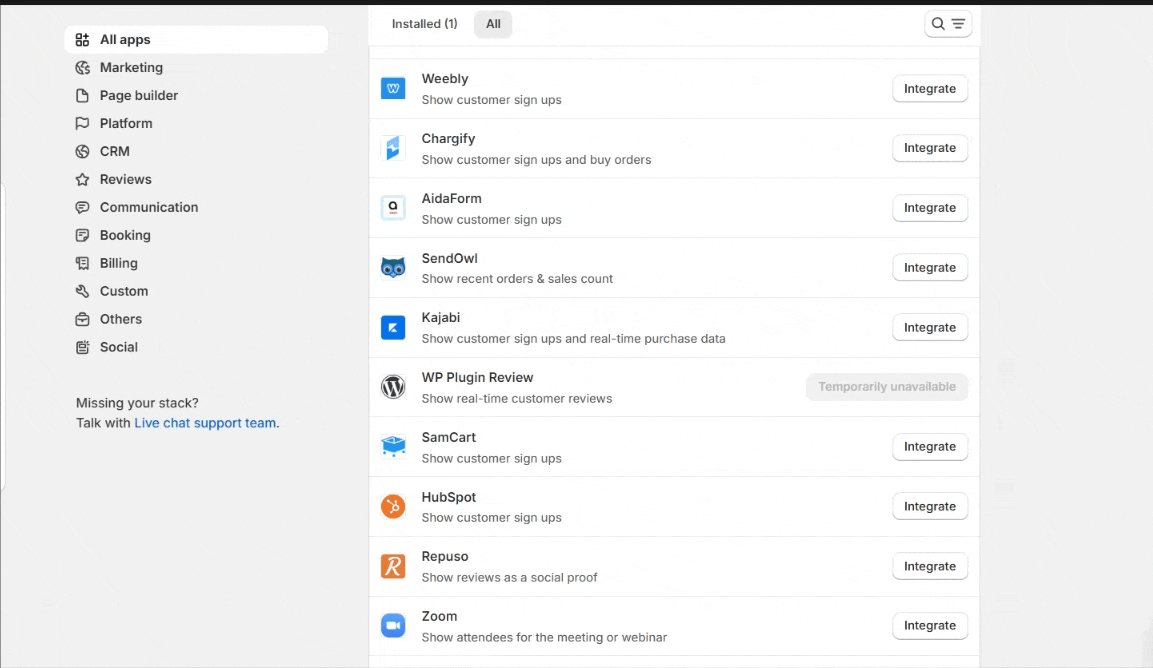Click the AidaForm app logo
The image size is (1153, 668).
(x=393, y=207)
